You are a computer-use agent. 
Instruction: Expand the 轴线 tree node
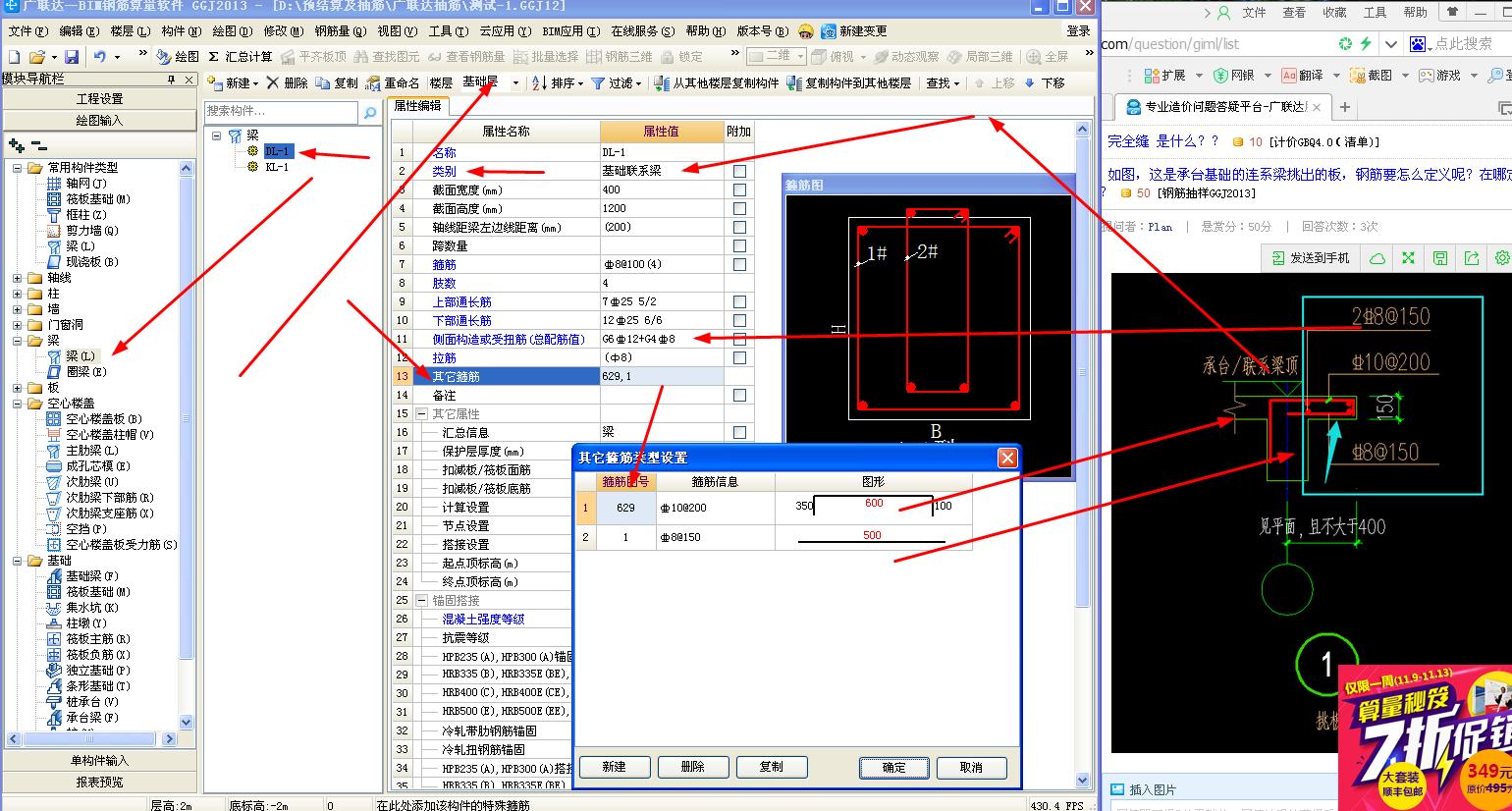pyautogui.click(x=17, y=278)
